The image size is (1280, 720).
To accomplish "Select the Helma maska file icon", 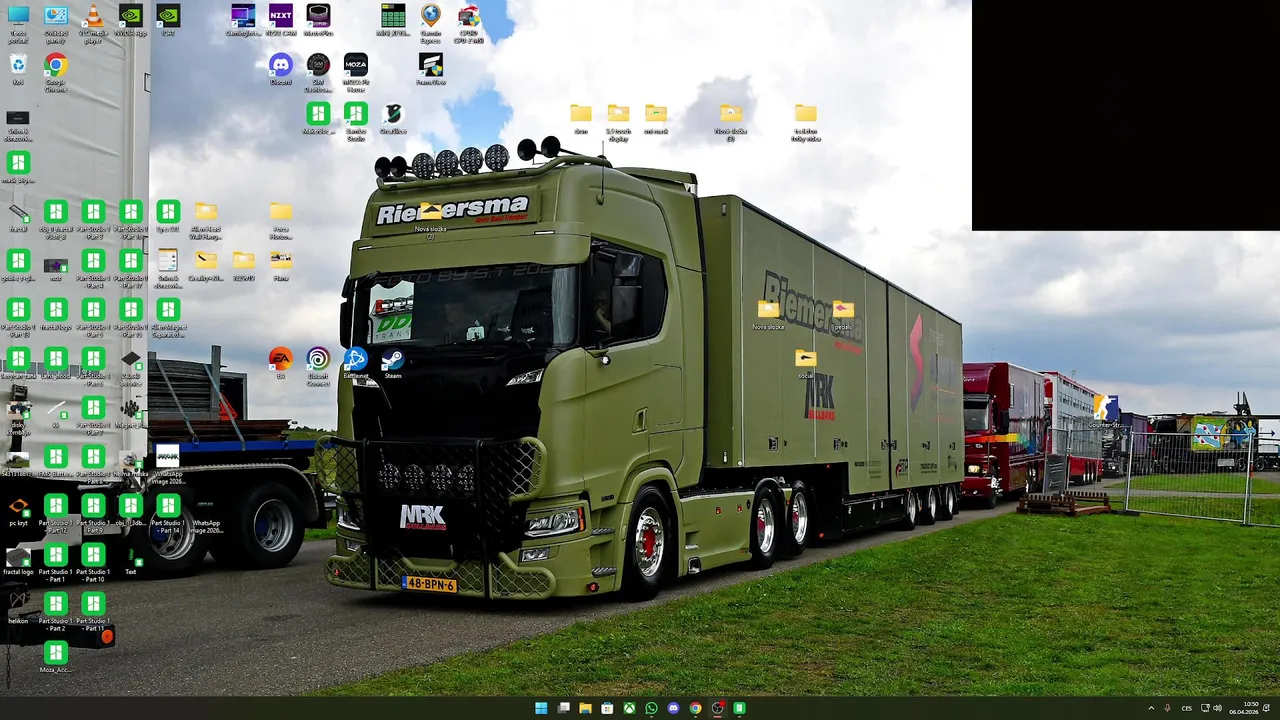I will 131,461.
